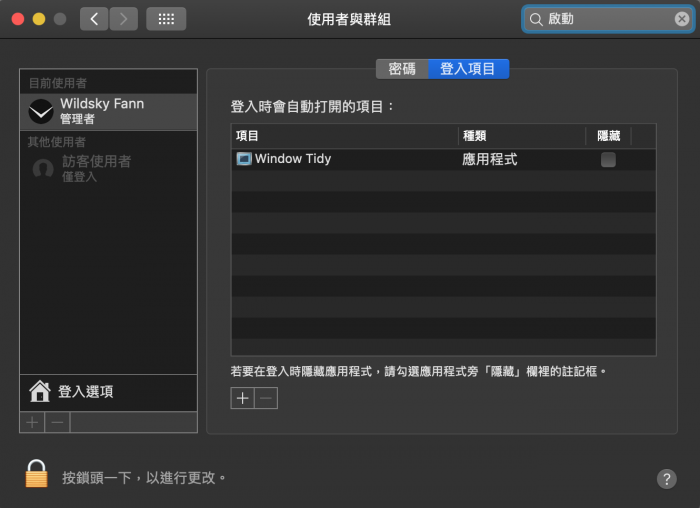Remove the login item with the minus button
This screenshot has width=700, height=508.
[x=265, y=398]
